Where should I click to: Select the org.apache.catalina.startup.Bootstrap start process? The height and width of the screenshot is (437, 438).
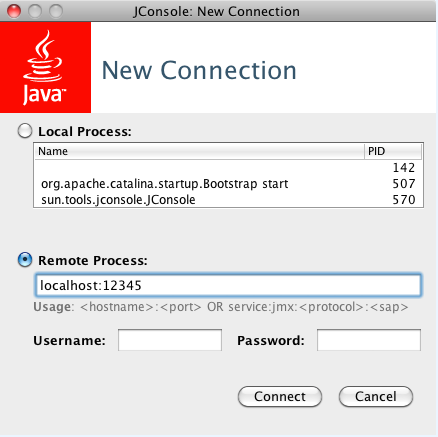coord(229,184)
